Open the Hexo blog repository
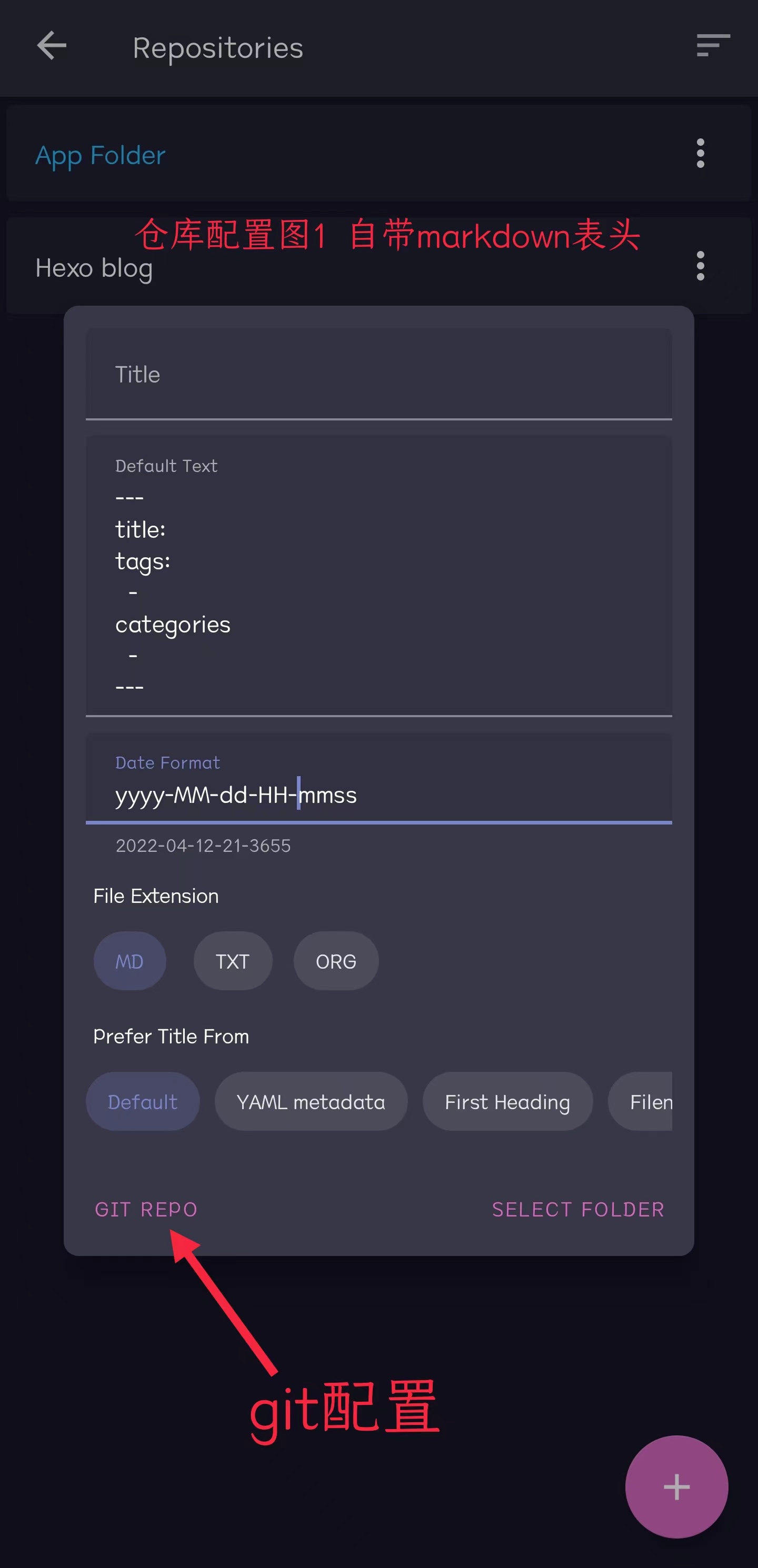Image resolution: width=758 pixels, height=1568 pixels. point(94,268)
